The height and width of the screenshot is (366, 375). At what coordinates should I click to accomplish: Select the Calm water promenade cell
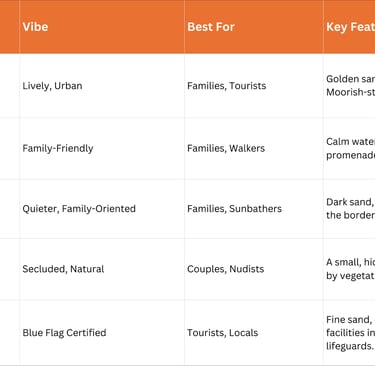click(x=349, y=148)
